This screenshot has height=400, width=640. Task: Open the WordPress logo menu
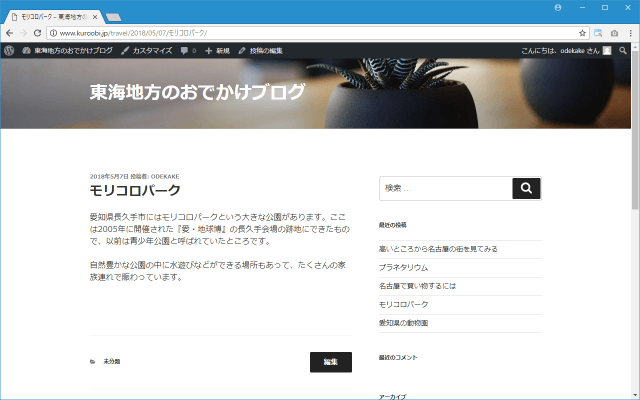(9, 51)
